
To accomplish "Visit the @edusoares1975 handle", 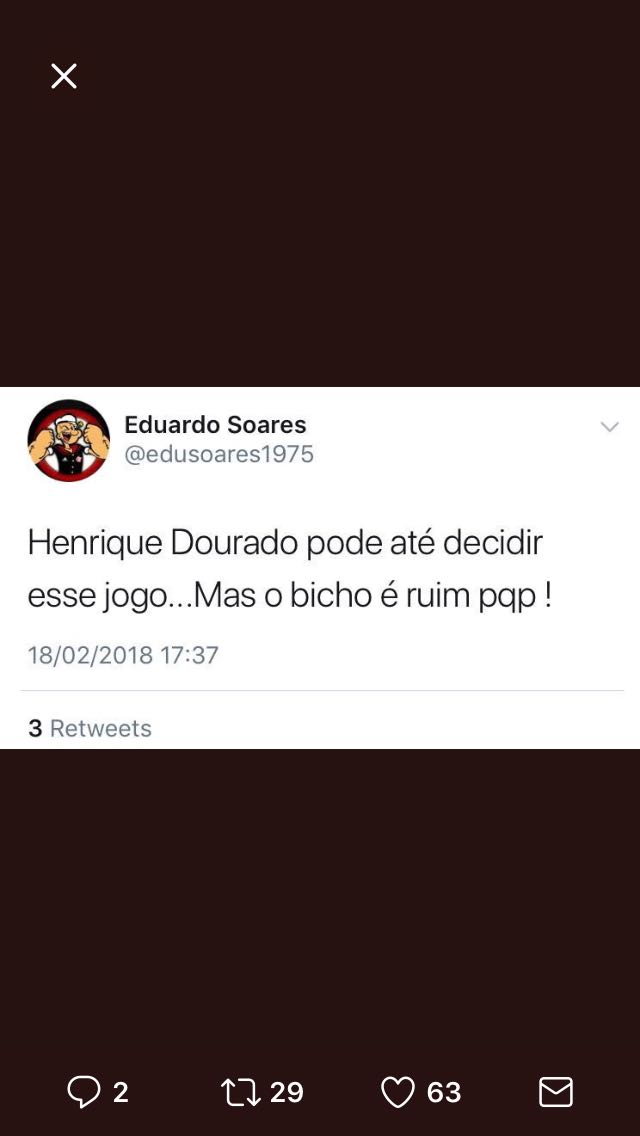I will [219, 455].
